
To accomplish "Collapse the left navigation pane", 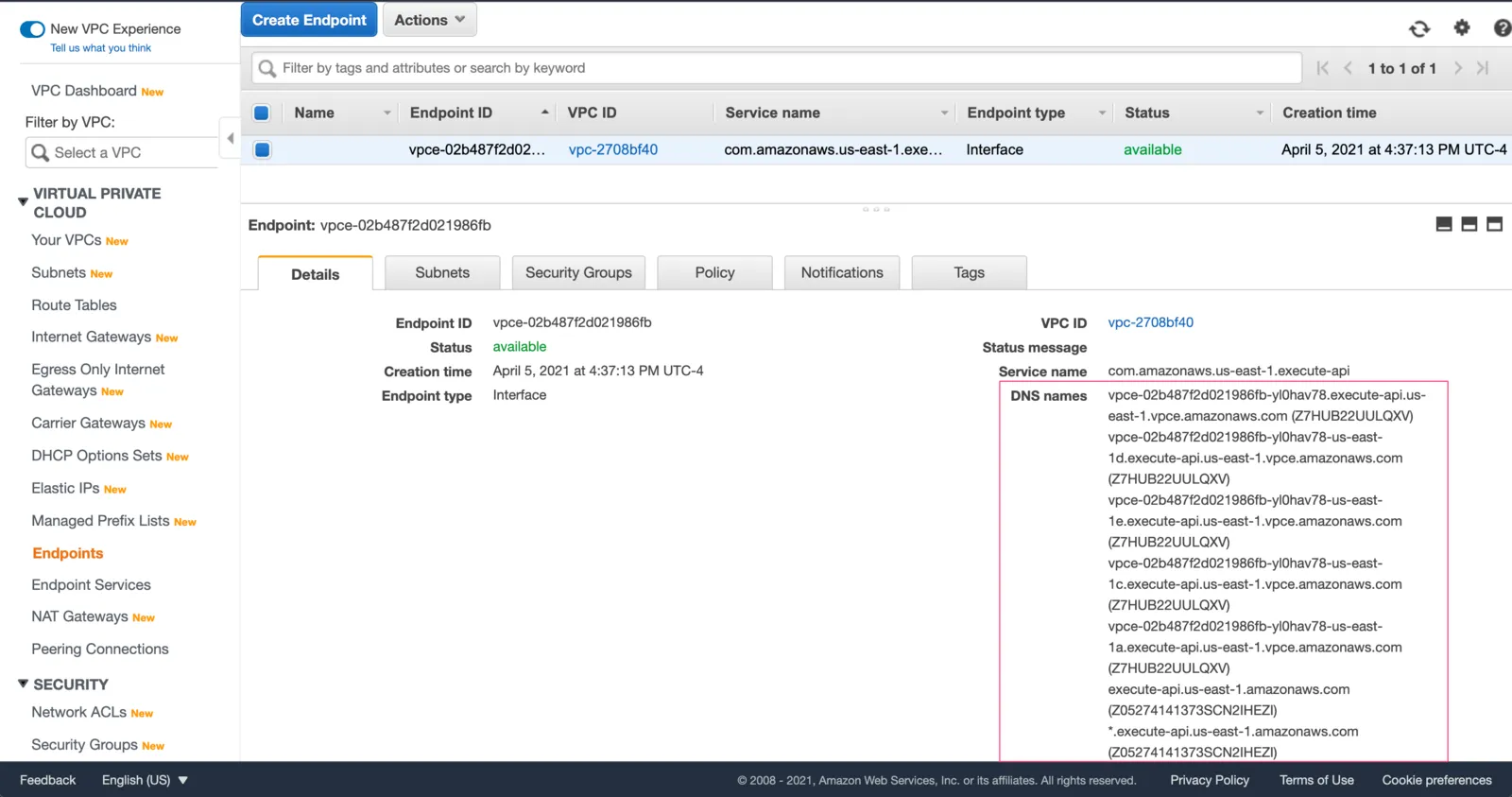I will [x=230, y=138].
